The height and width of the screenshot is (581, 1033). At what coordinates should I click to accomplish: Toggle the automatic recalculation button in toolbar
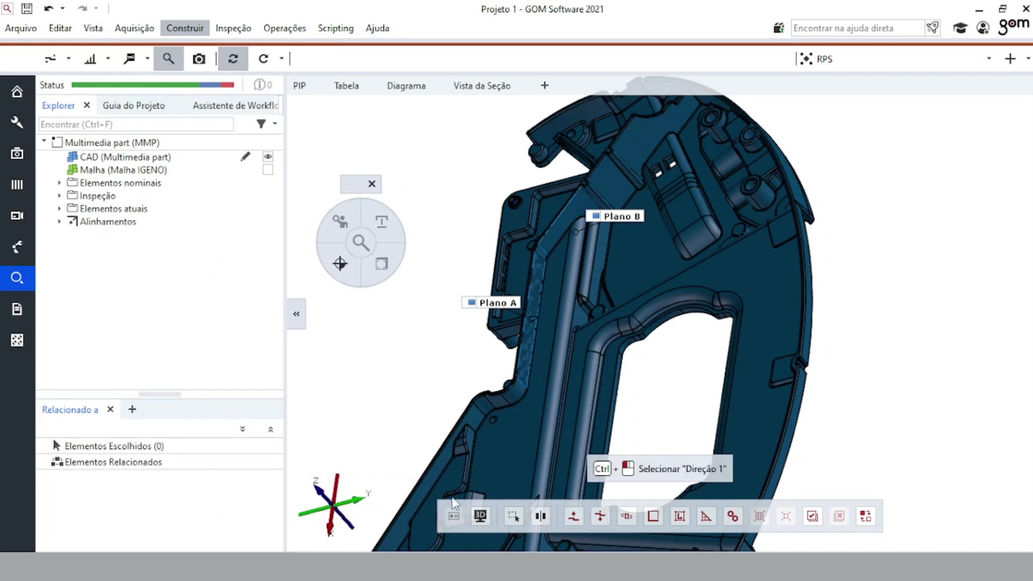[233, 59]
